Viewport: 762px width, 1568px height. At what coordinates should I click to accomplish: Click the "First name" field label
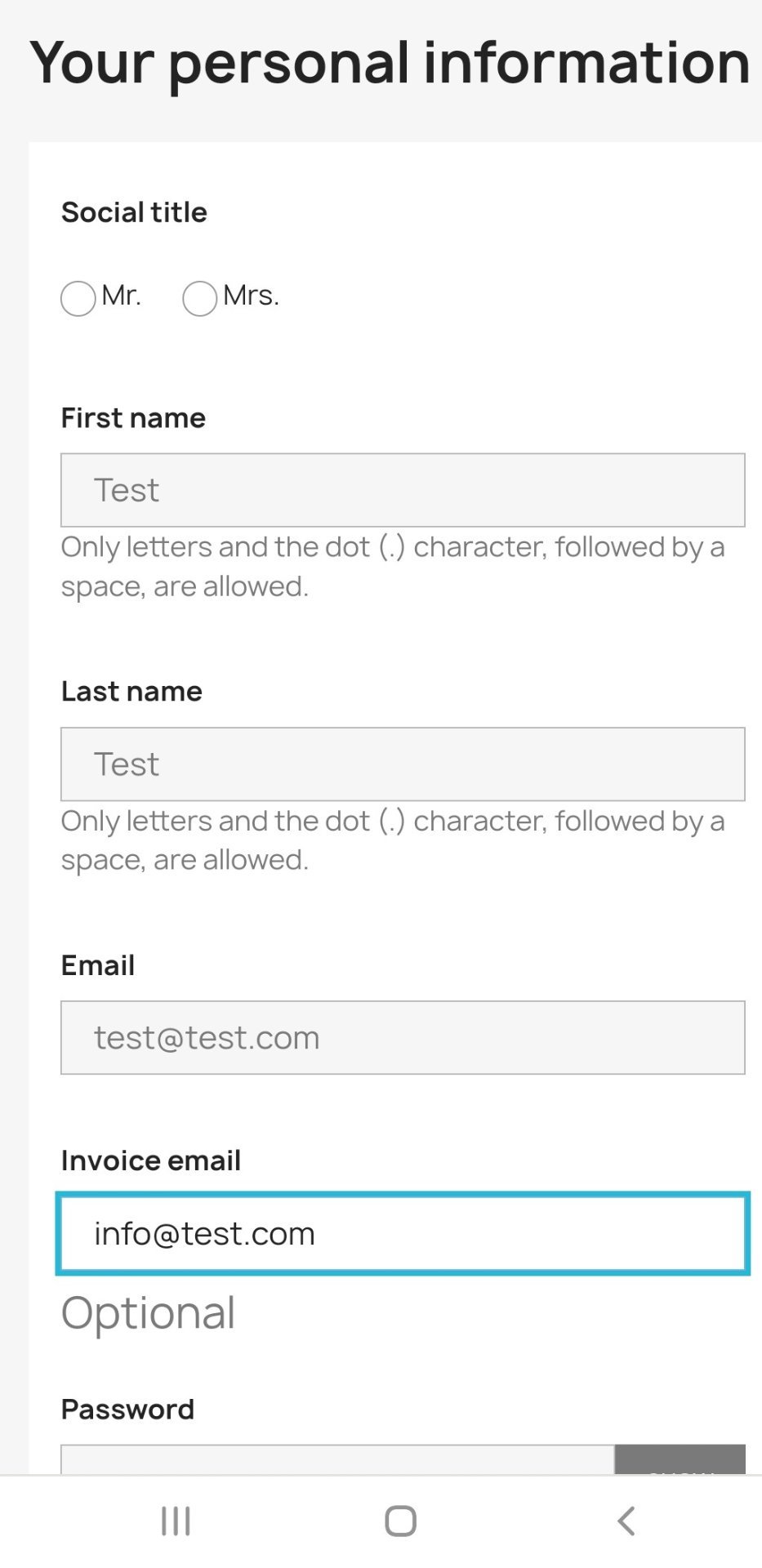tap(133, 418)
